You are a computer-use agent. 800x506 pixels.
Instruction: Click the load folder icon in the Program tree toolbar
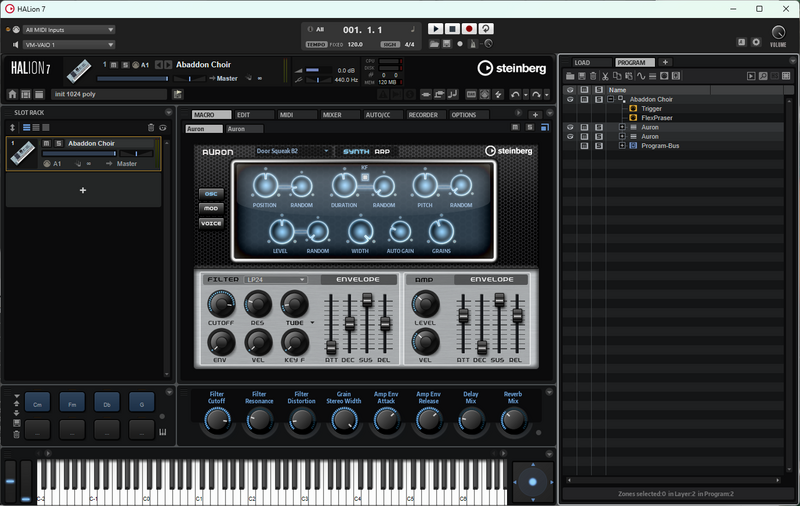[x=570, y=76]
